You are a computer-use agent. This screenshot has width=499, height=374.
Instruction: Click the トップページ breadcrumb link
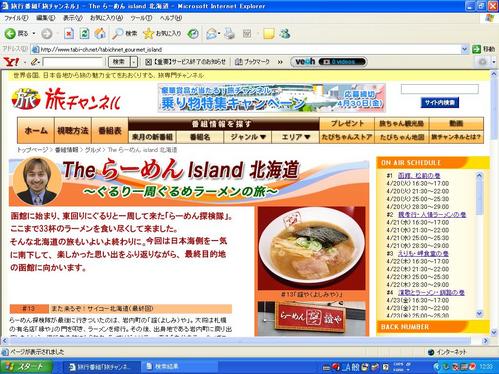[x=32, y=150]
